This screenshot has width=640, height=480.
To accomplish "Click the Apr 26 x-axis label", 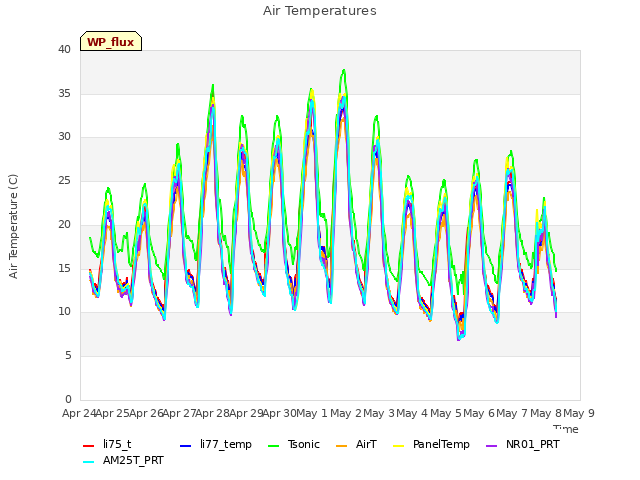I will coord(146,413).
